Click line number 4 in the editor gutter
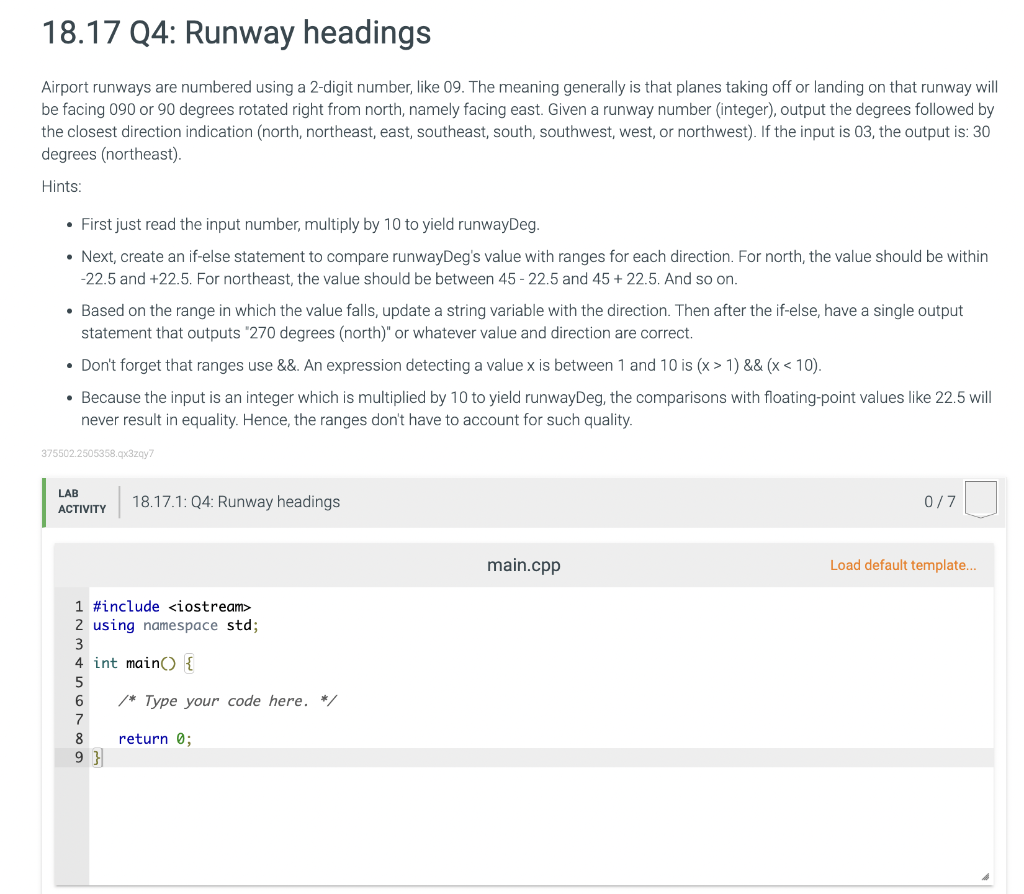 pyautogui.click(x=79, y=662)
